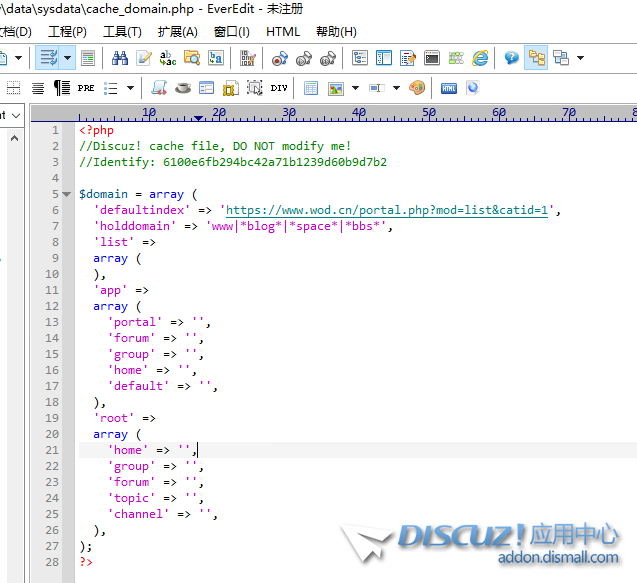Image resolution: width=637 pixels, height=583 pixels.
Task: Toggle the folder tree directory panel
Action: click(536, 58)
